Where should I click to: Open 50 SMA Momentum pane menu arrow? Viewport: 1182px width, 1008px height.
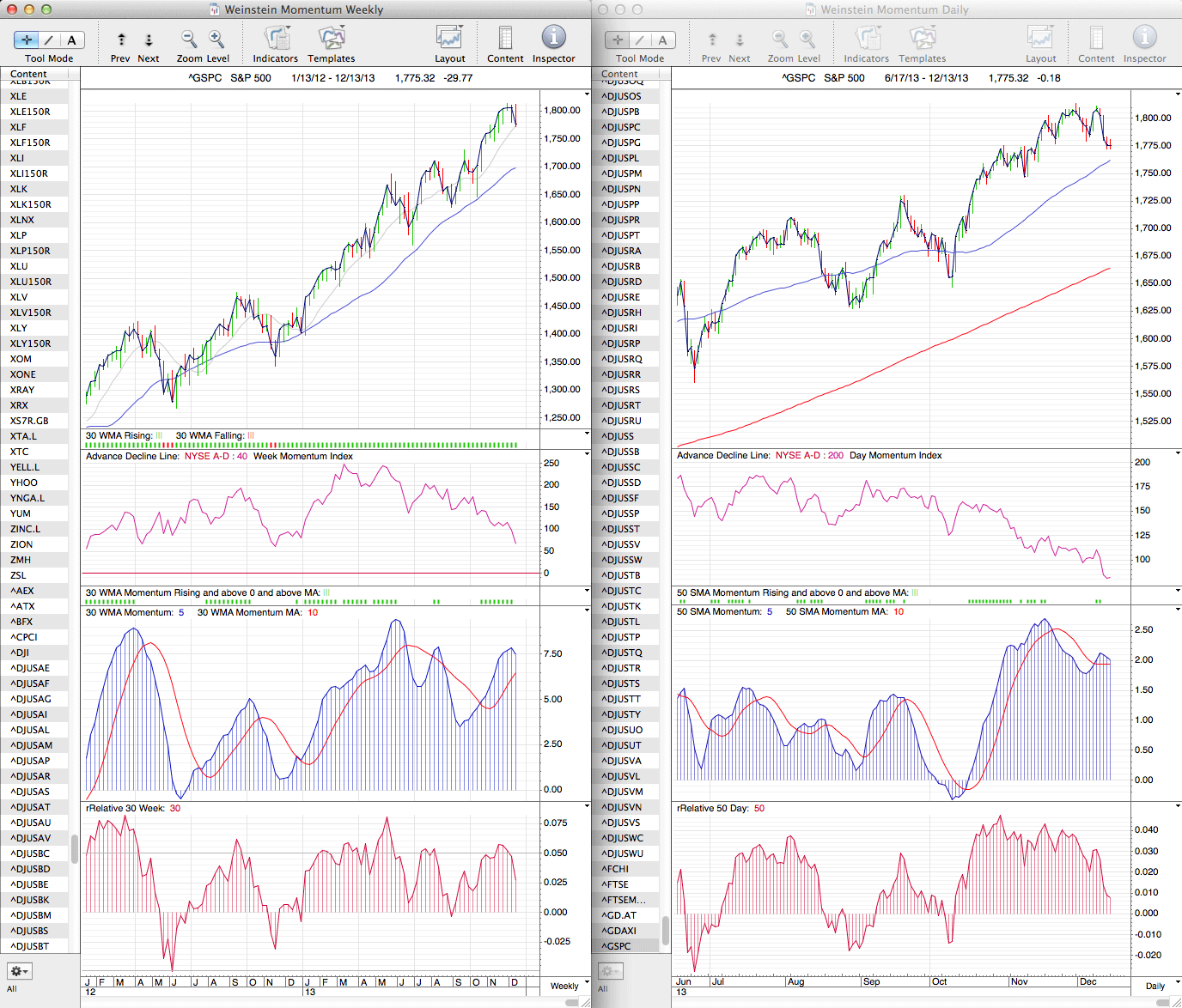pos(1178,610)
